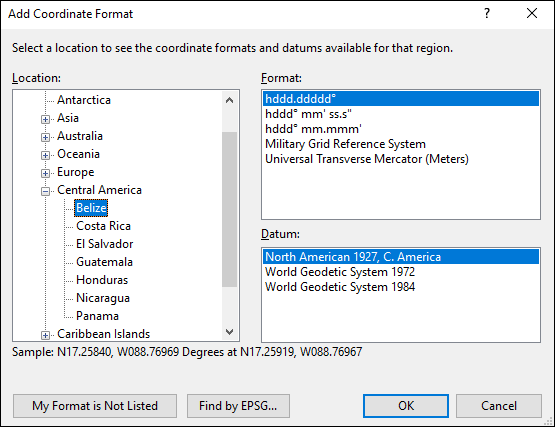
Task: Select Europe in the Location tree
Action: point(76,172)
